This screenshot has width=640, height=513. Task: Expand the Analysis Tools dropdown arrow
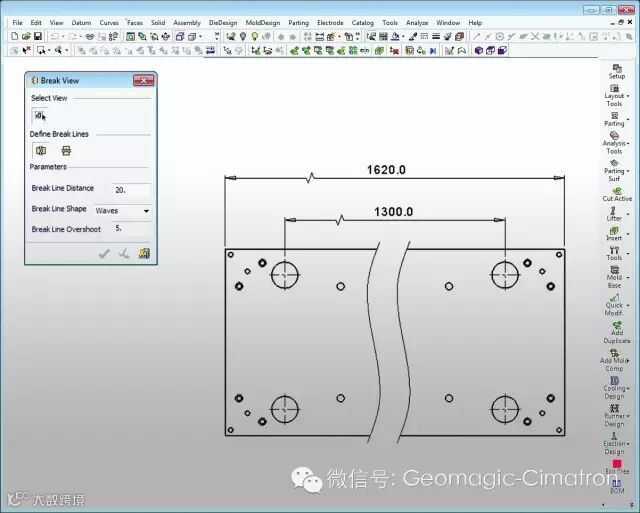pyautogui.click(x=628, y=143)
